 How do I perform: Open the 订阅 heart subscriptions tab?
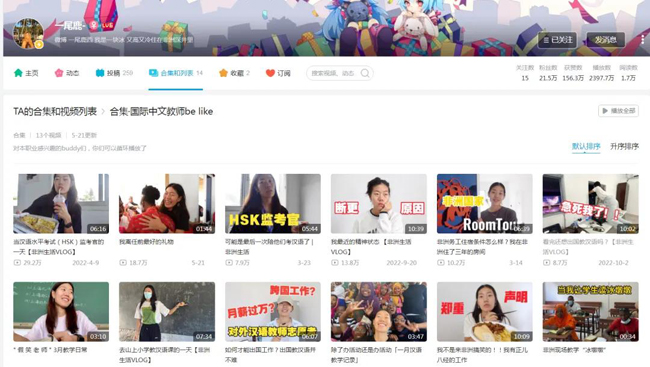(278, 73)
